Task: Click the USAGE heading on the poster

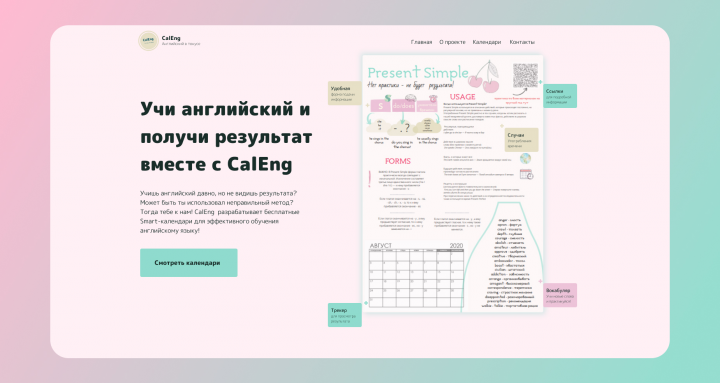Action: (x=462, y=97)
